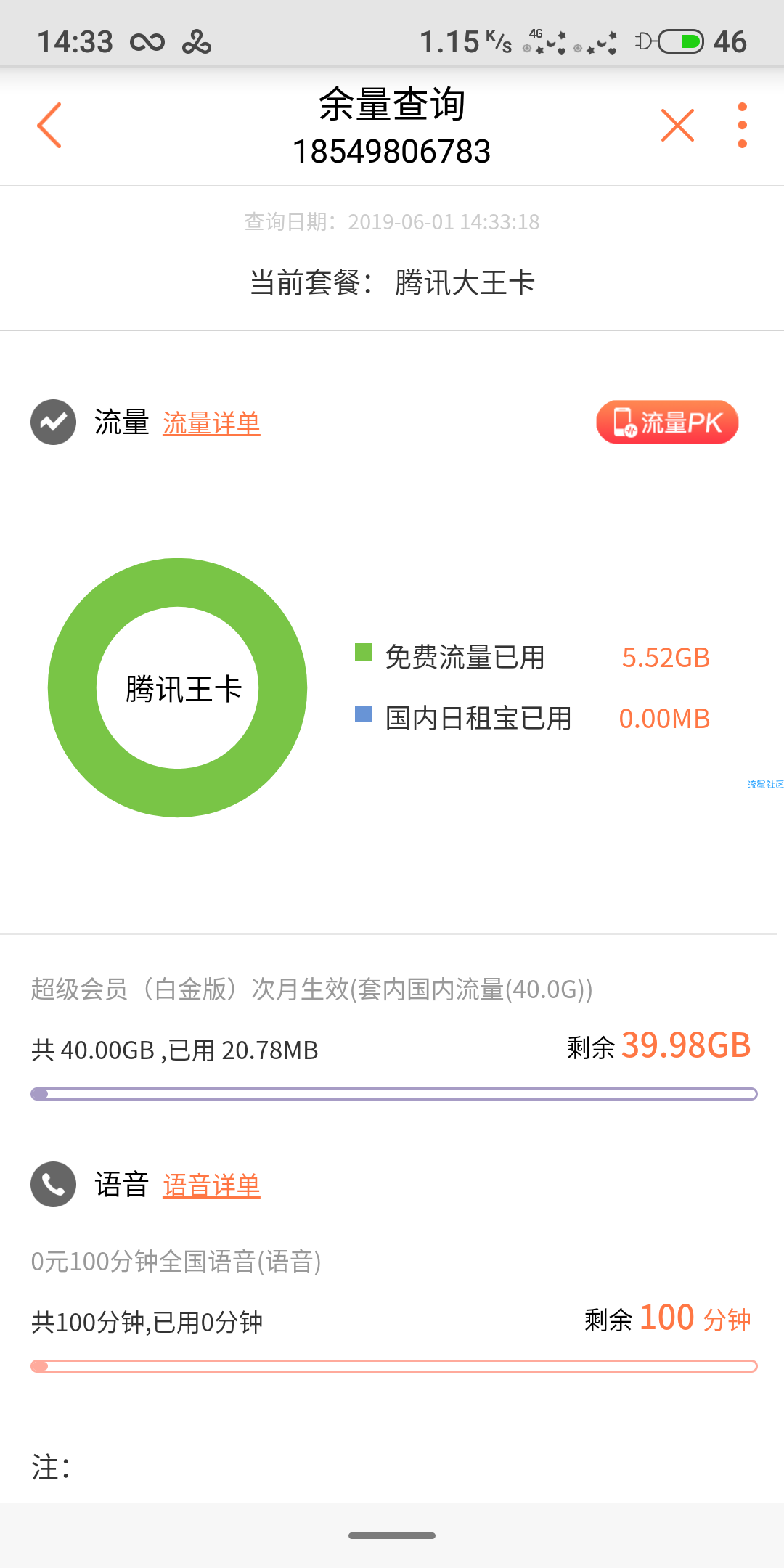Open the three-dot overflow menu

click(x=742, y=125)
